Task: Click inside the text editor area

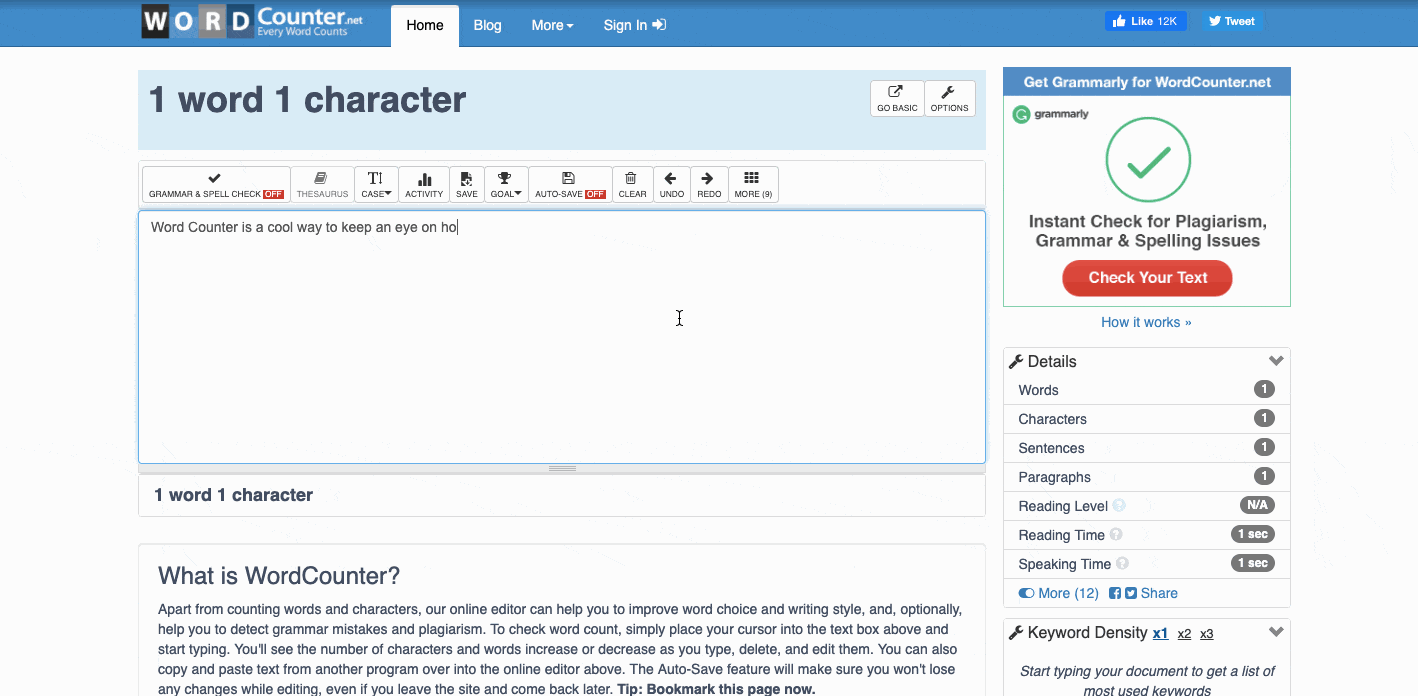Action: coord(562,337)
